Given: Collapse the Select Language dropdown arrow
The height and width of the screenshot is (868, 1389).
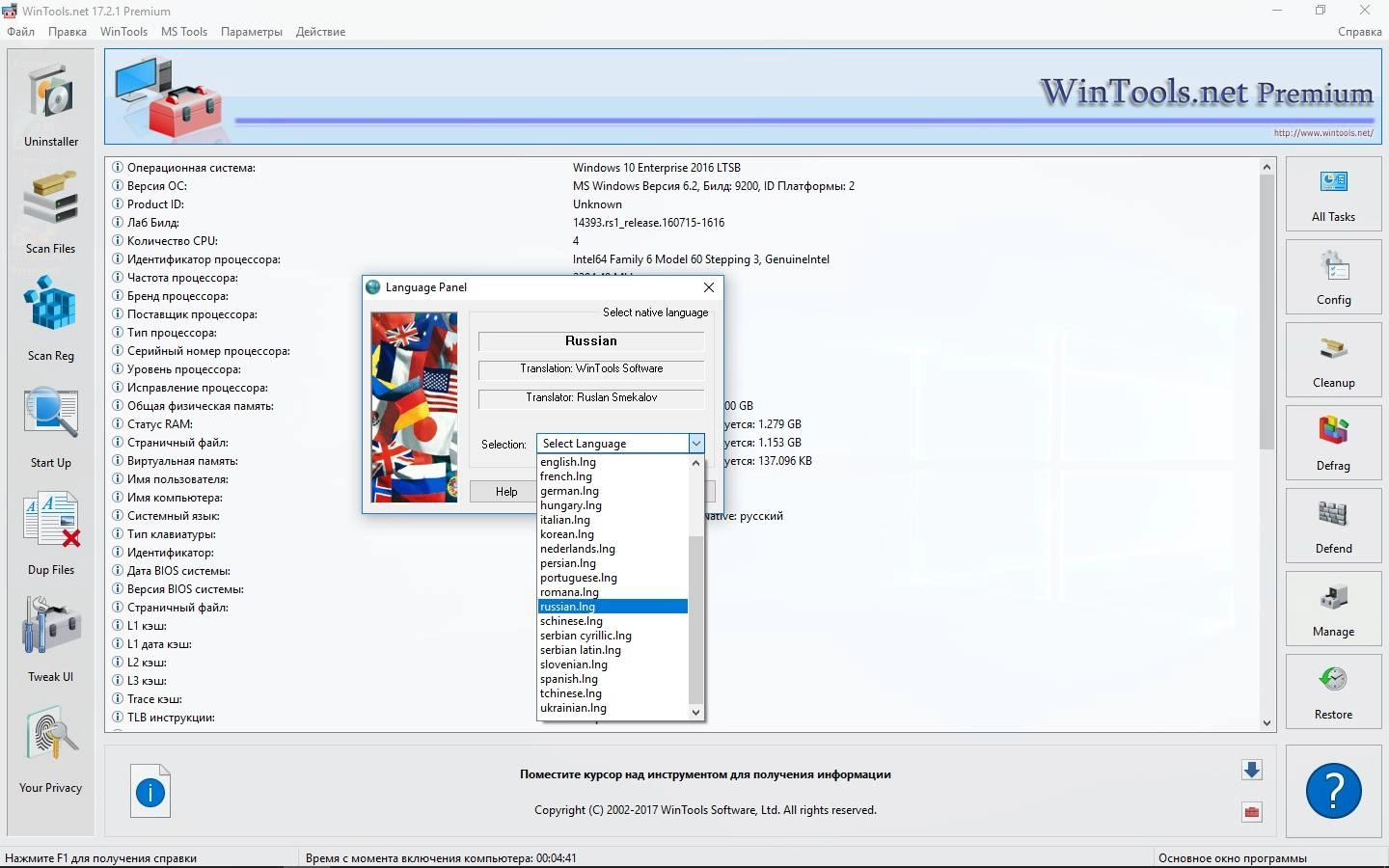Looking at the screenshot, I should pos(695,444).
